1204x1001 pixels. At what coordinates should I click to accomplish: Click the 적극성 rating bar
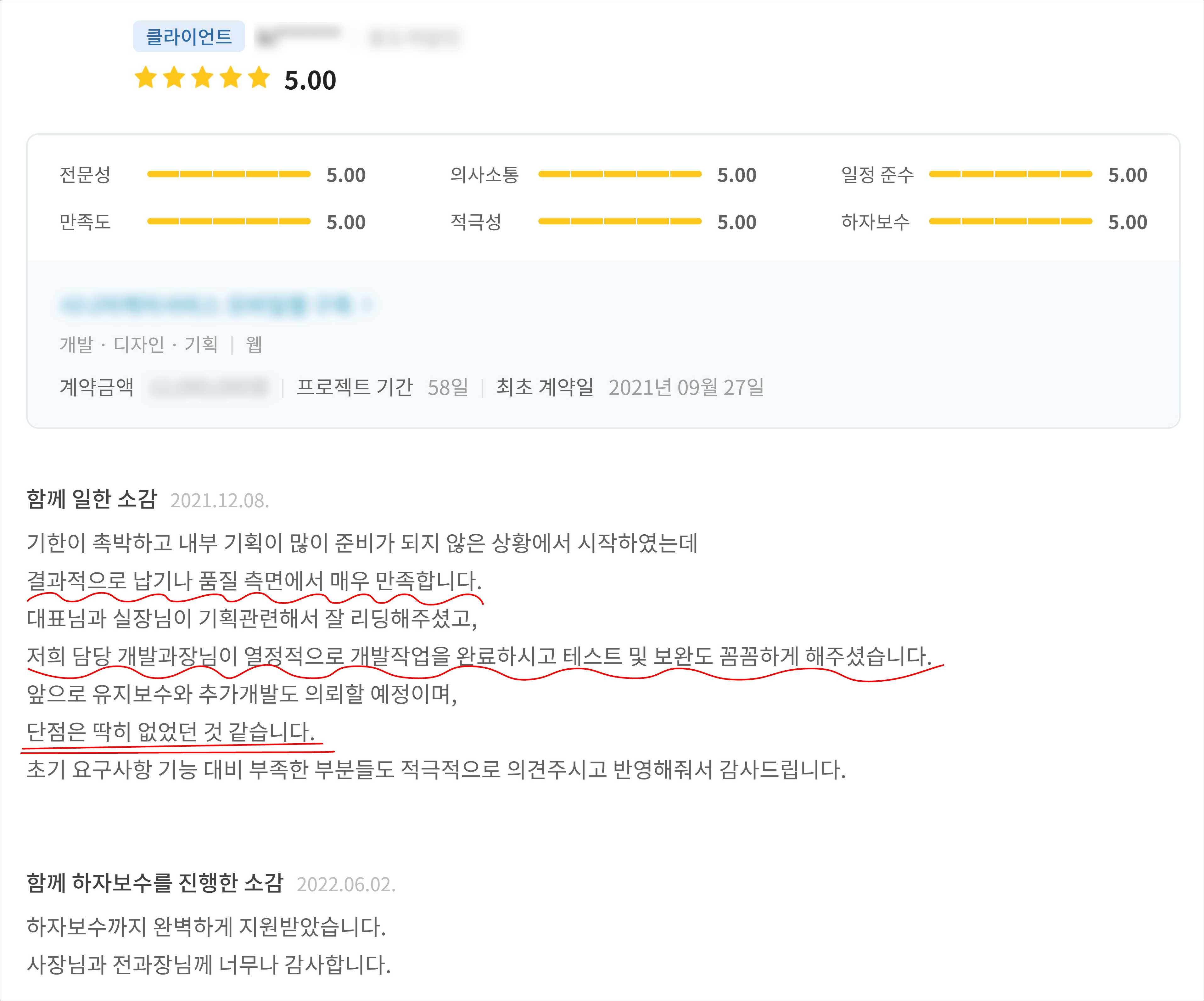(620, 221)
